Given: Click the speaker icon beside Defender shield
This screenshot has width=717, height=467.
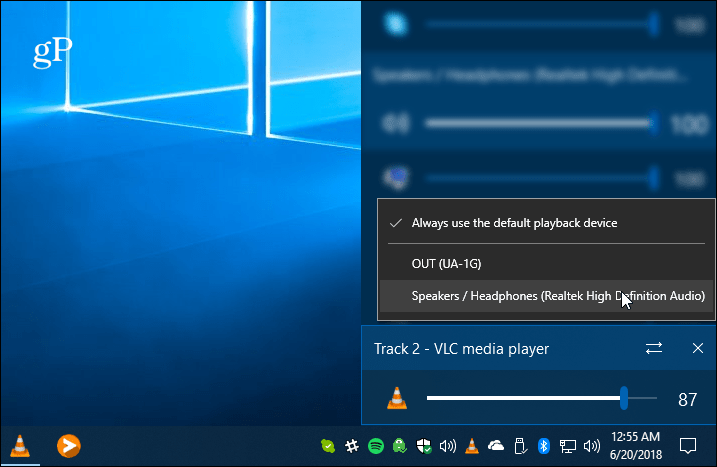Looking at the screenshot, I should pyautogui.click(x=448, y=446).
